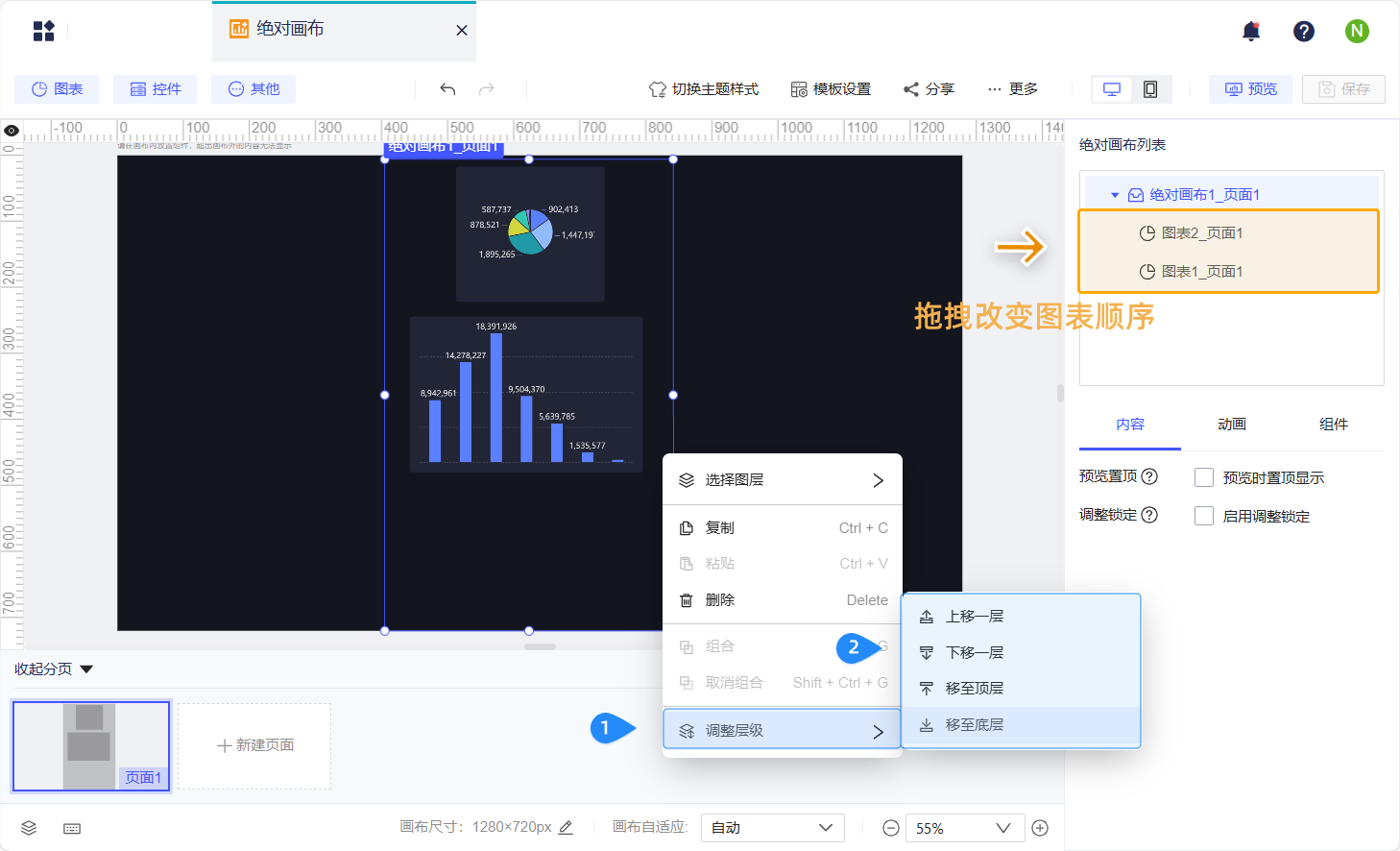Open 画布自适应 dropdown set to 自动

[x=773, y=828]
